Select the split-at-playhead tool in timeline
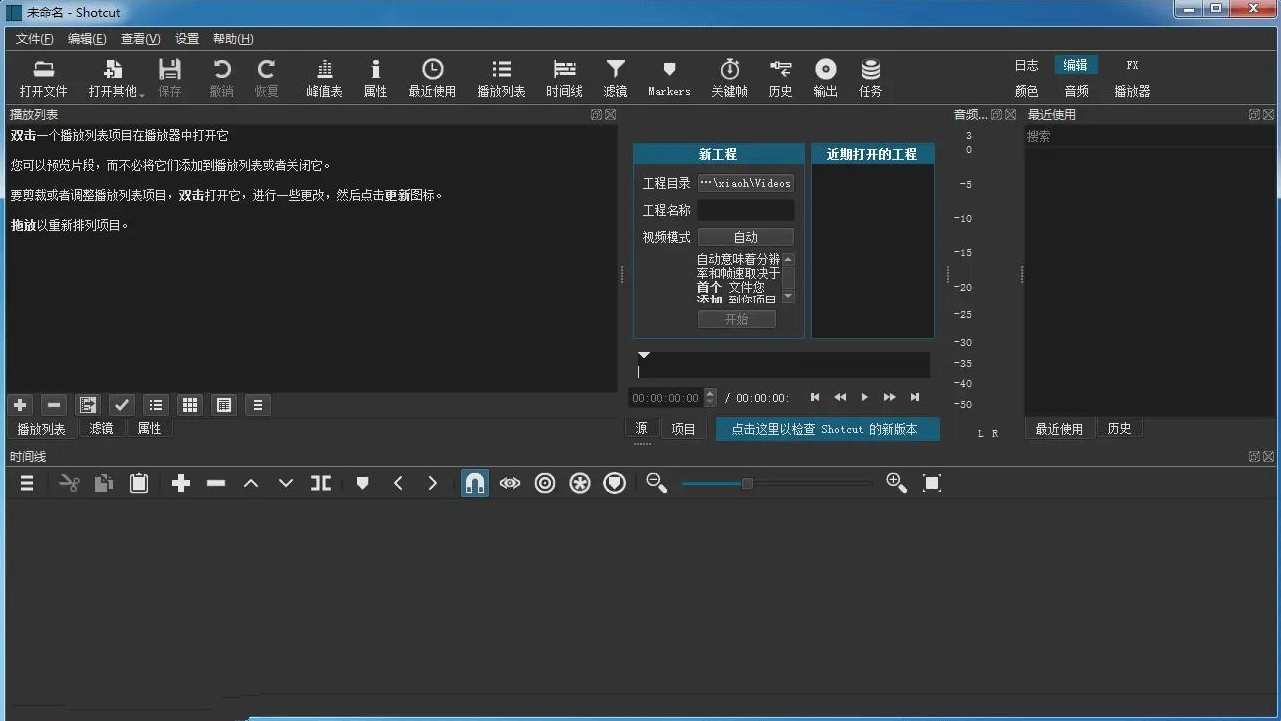Image resolution: width=1281 pixels, height=721 pixels. click(320, 483)
